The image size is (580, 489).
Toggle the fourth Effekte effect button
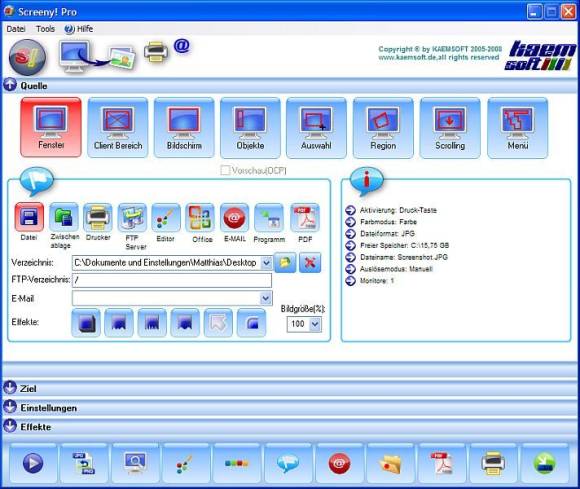click(185, 323)
